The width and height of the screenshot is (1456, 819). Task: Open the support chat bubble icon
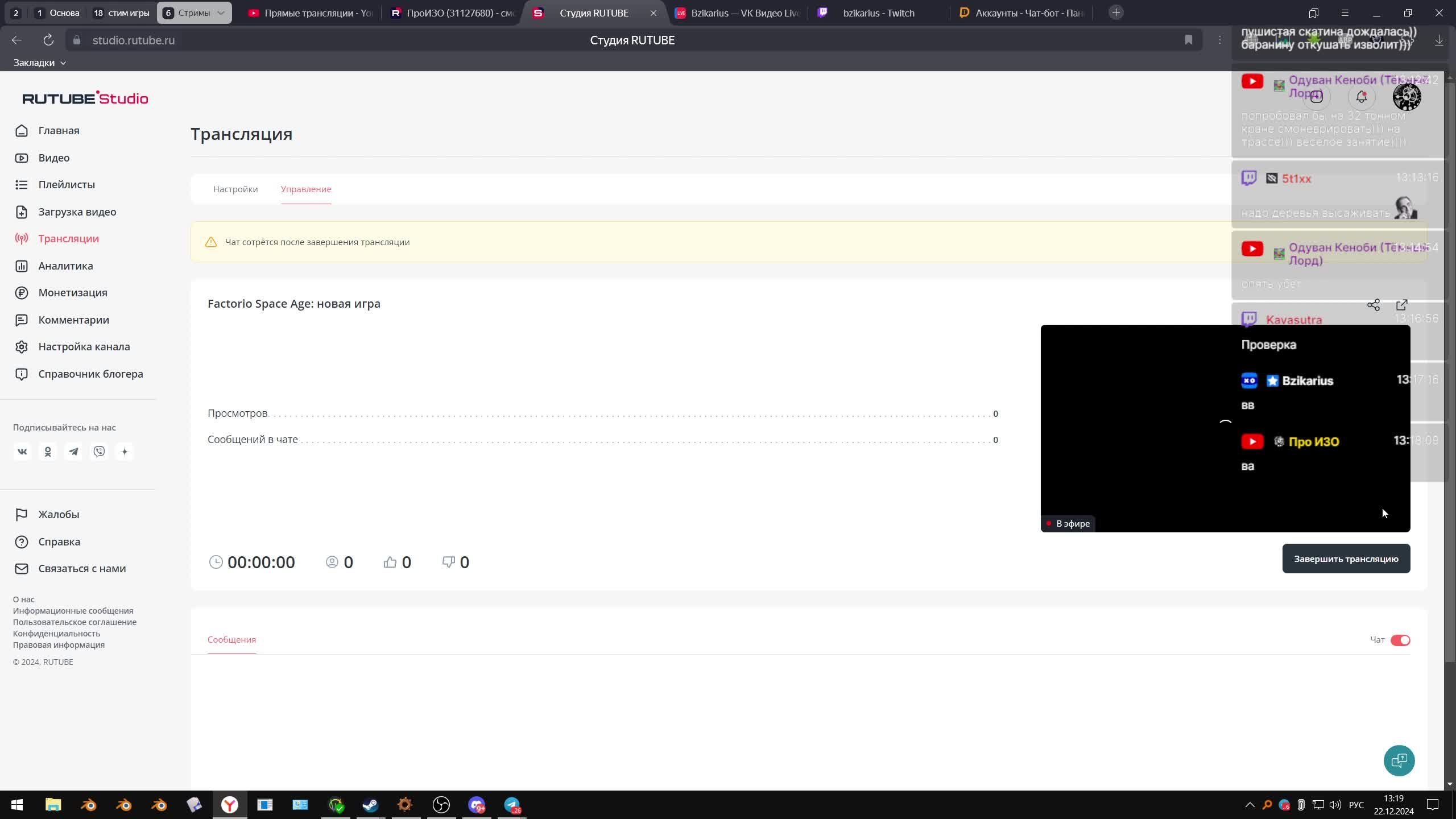(1399, 760)
